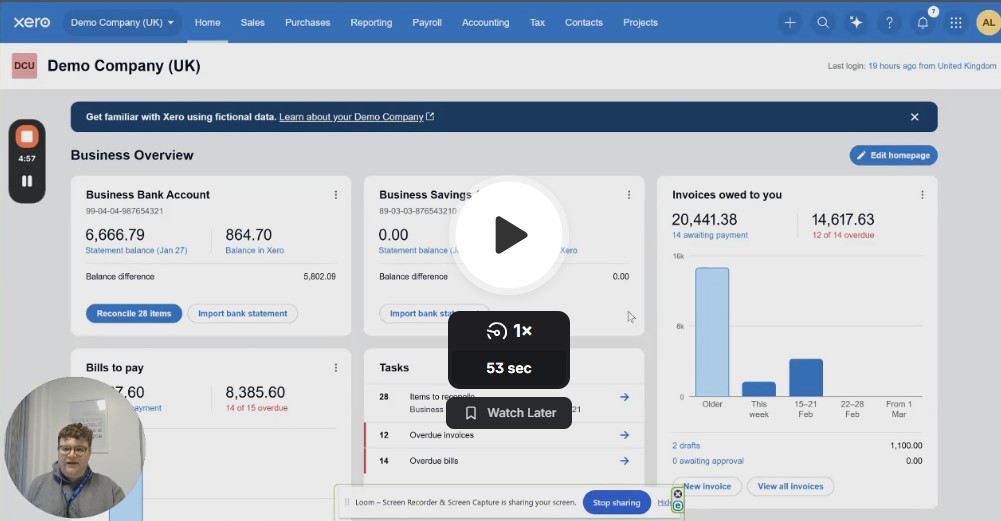
Task: Stop the Loom recording with orange button
Action: [x=27, y=136]
